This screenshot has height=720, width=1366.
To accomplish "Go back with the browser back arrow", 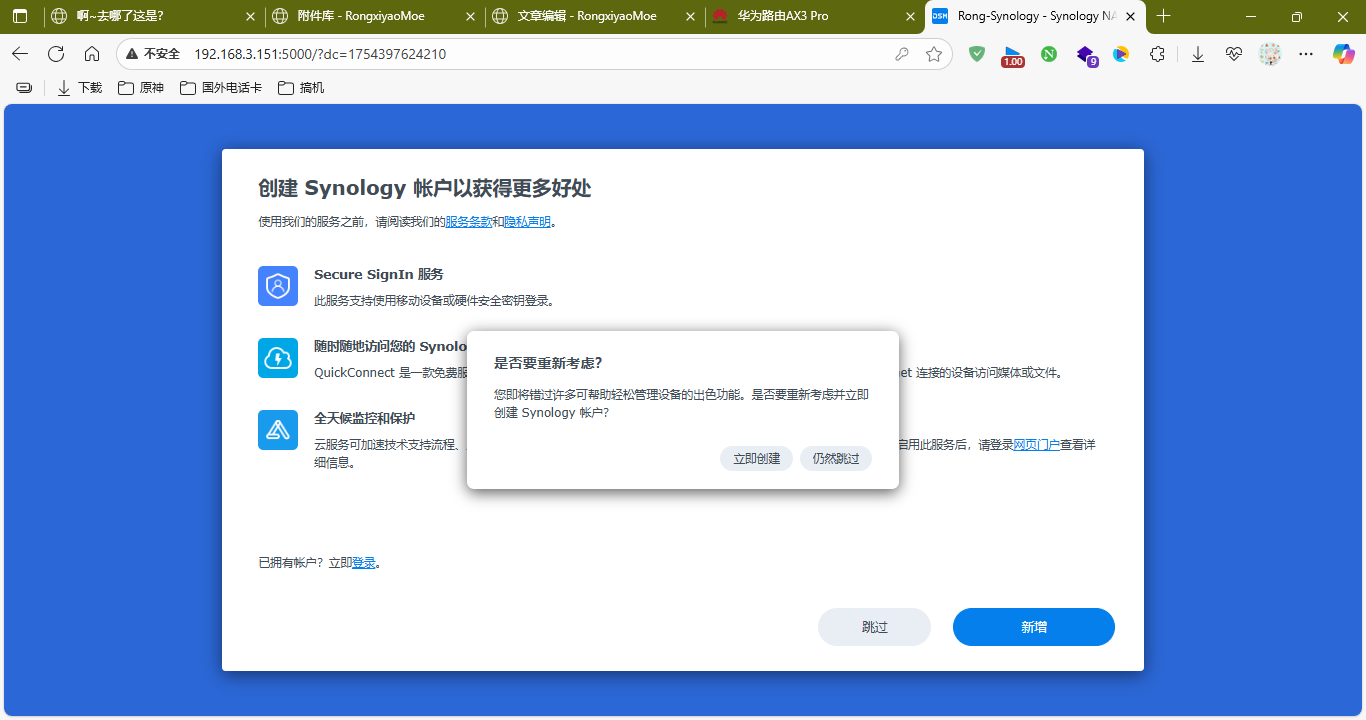I will click(20, 54).
